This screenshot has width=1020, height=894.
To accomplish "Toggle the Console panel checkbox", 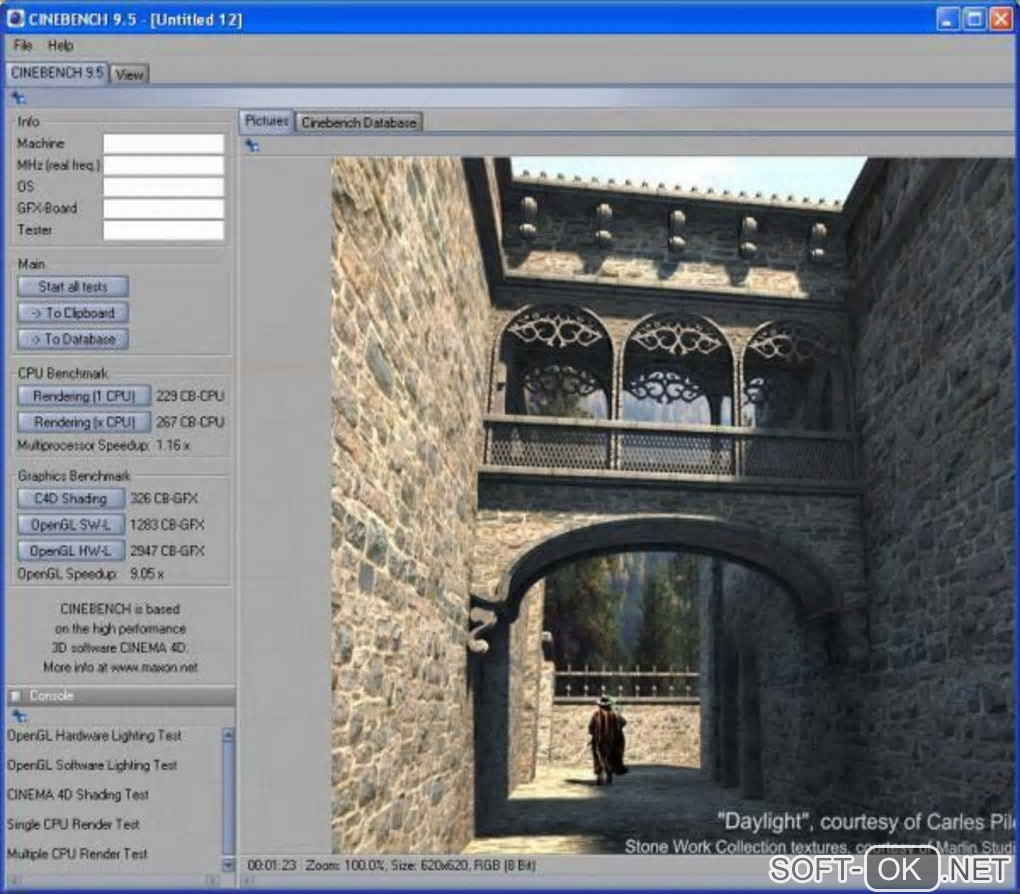I will 16,696.
